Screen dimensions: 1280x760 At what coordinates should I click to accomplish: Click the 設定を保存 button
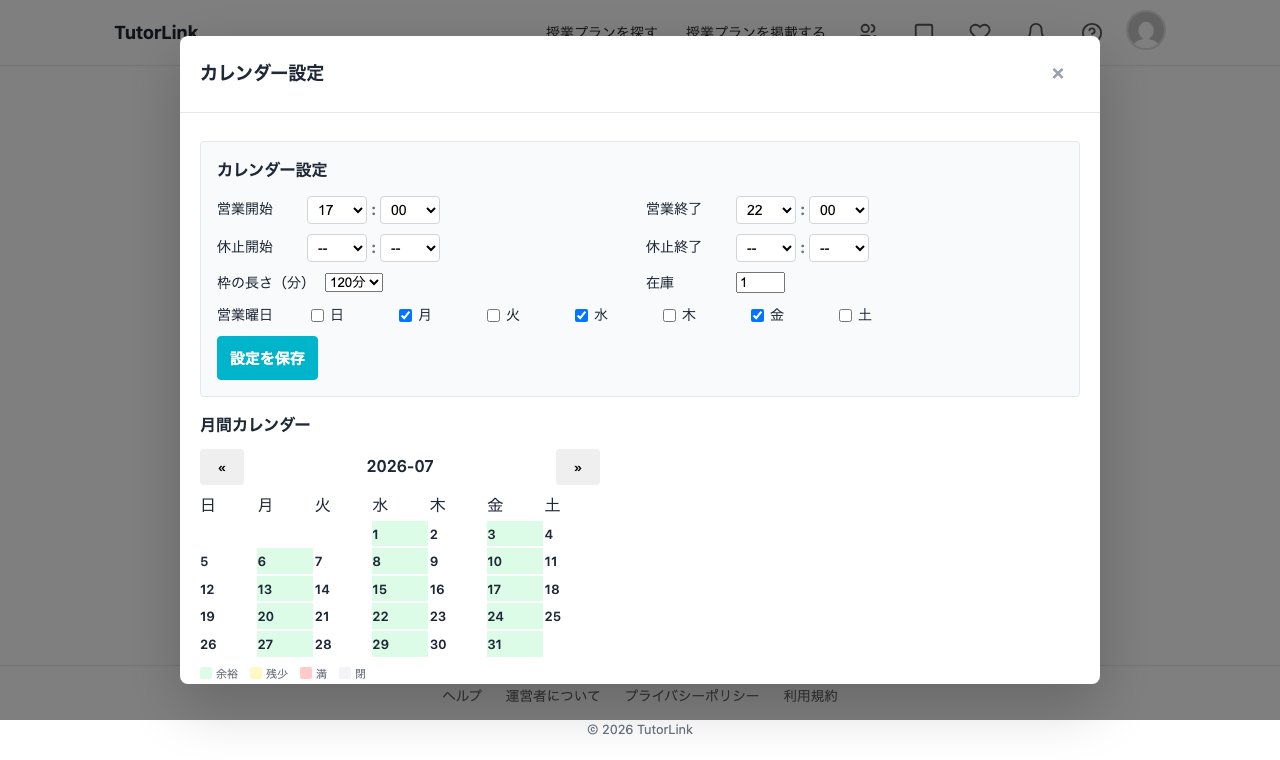point(267,358)
